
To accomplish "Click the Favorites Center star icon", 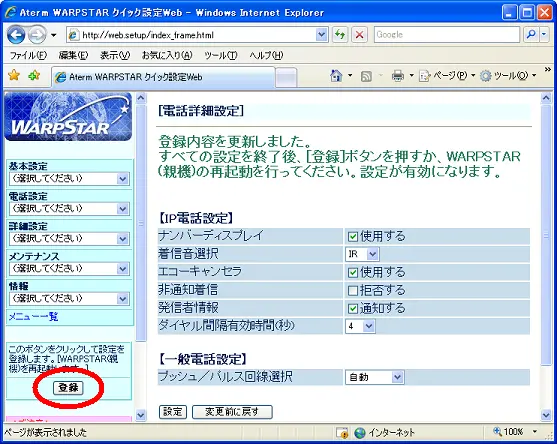I will pos(13,75).
